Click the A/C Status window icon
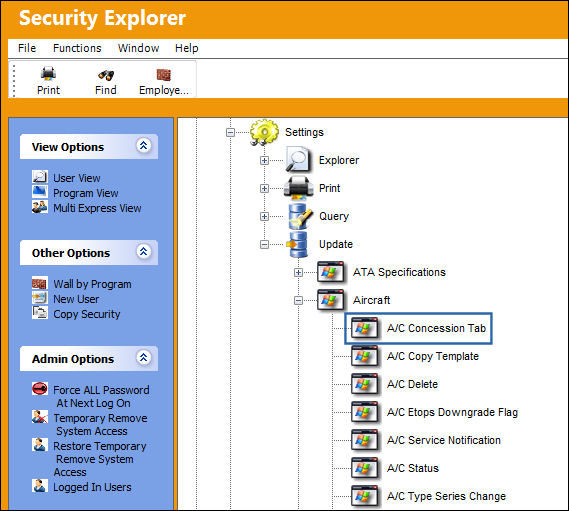The height and width of the screenshot is (511, 569). coord(365,468)
